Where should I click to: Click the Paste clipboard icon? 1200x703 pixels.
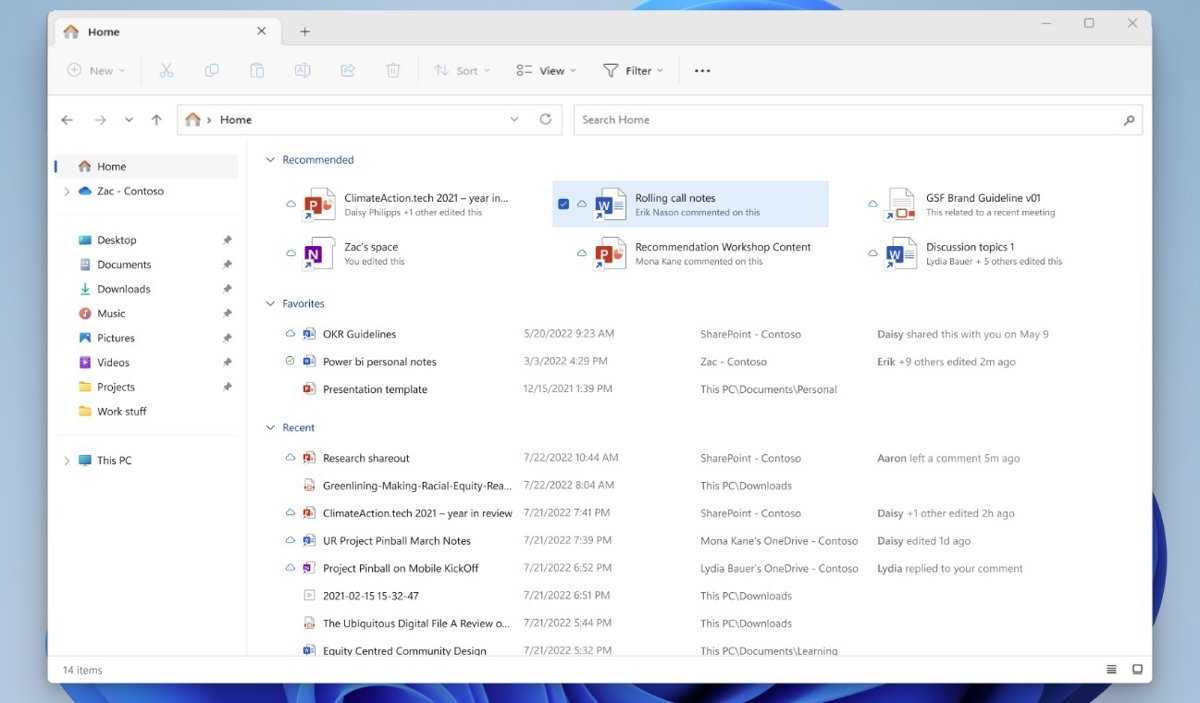tap(257, 71)
